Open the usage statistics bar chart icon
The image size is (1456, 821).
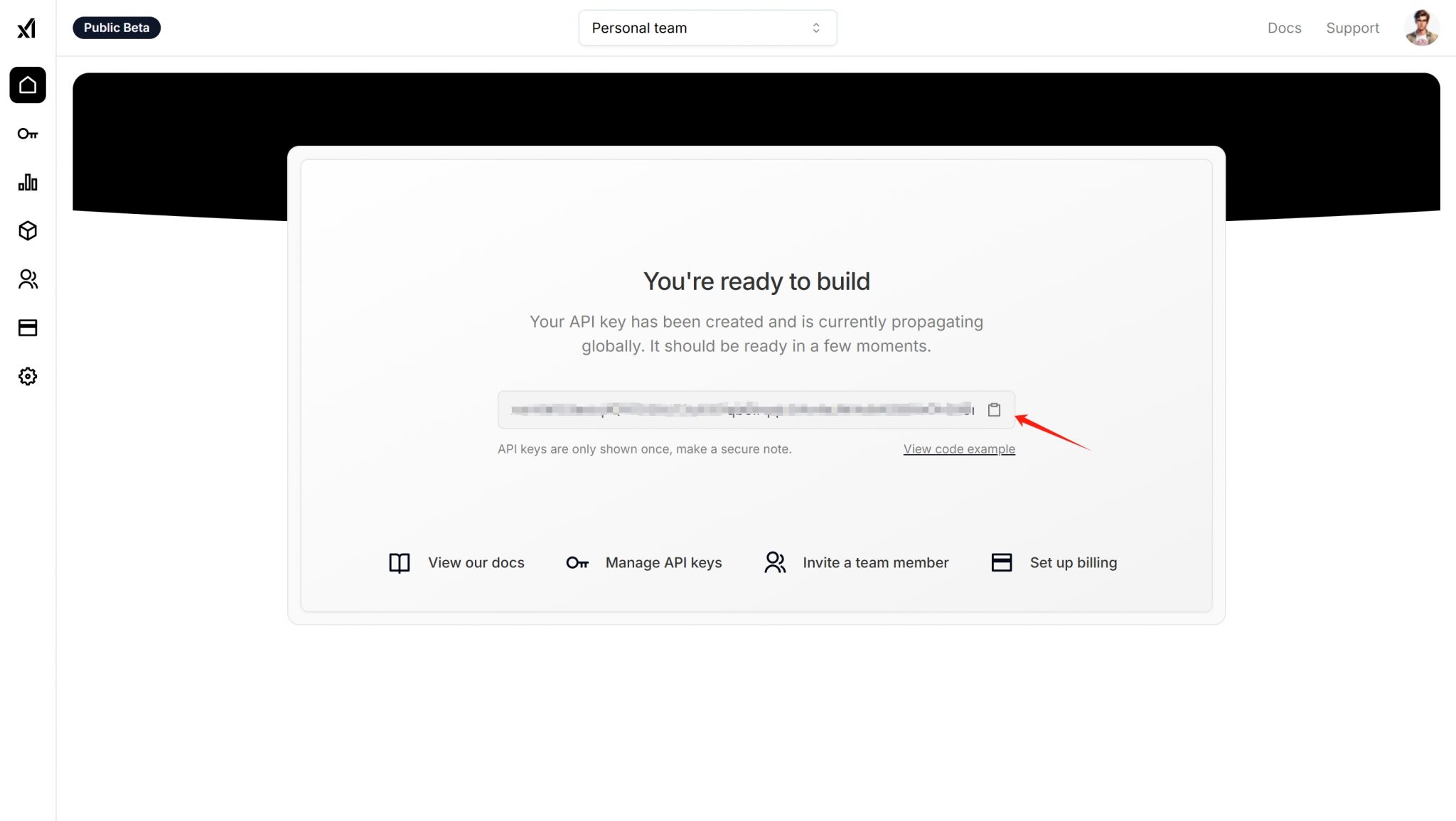pos(28,183)
